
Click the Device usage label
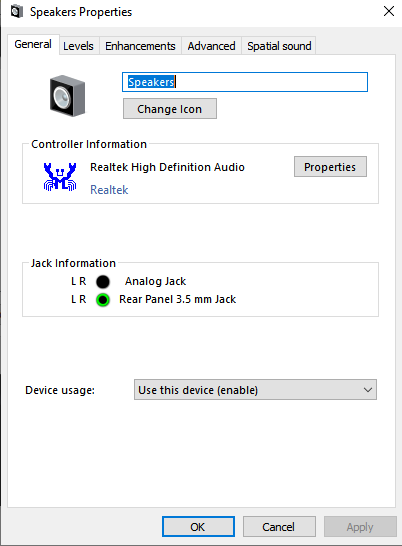[60, 390]
